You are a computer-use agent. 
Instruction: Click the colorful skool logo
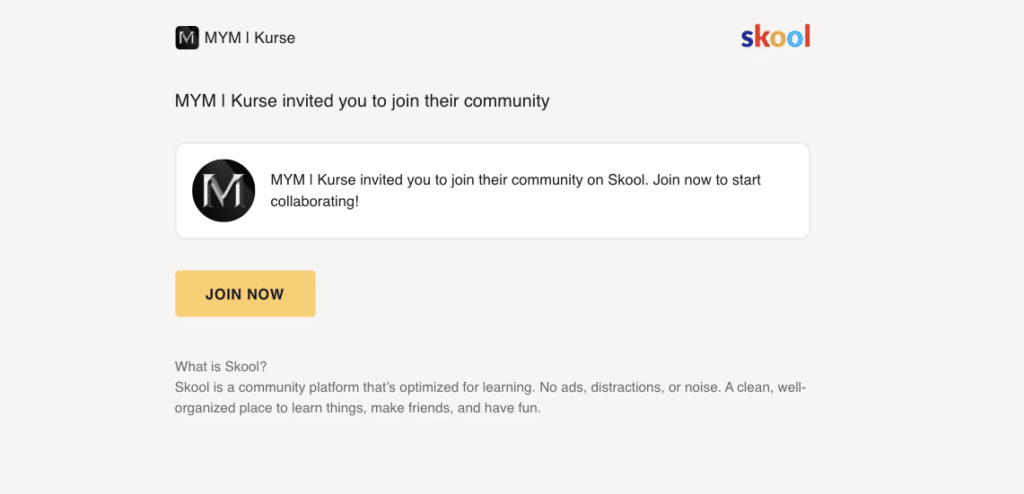click(775, 37)
